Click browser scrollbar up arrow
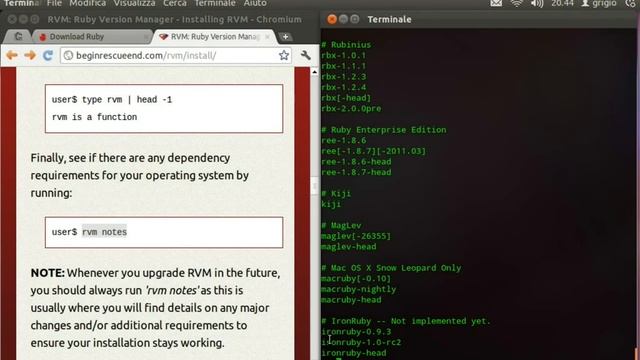 pyautogui.click(x=314, y=72)
